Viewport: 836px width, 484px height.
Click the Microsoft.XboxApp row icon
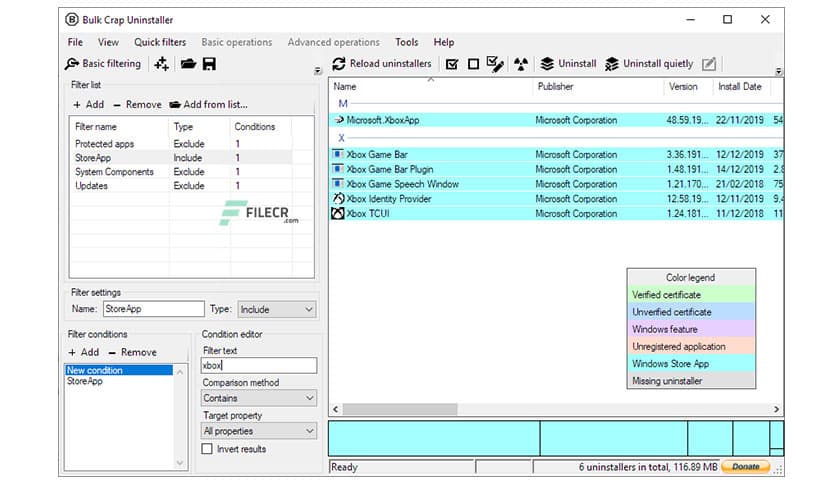coord(339,120)
